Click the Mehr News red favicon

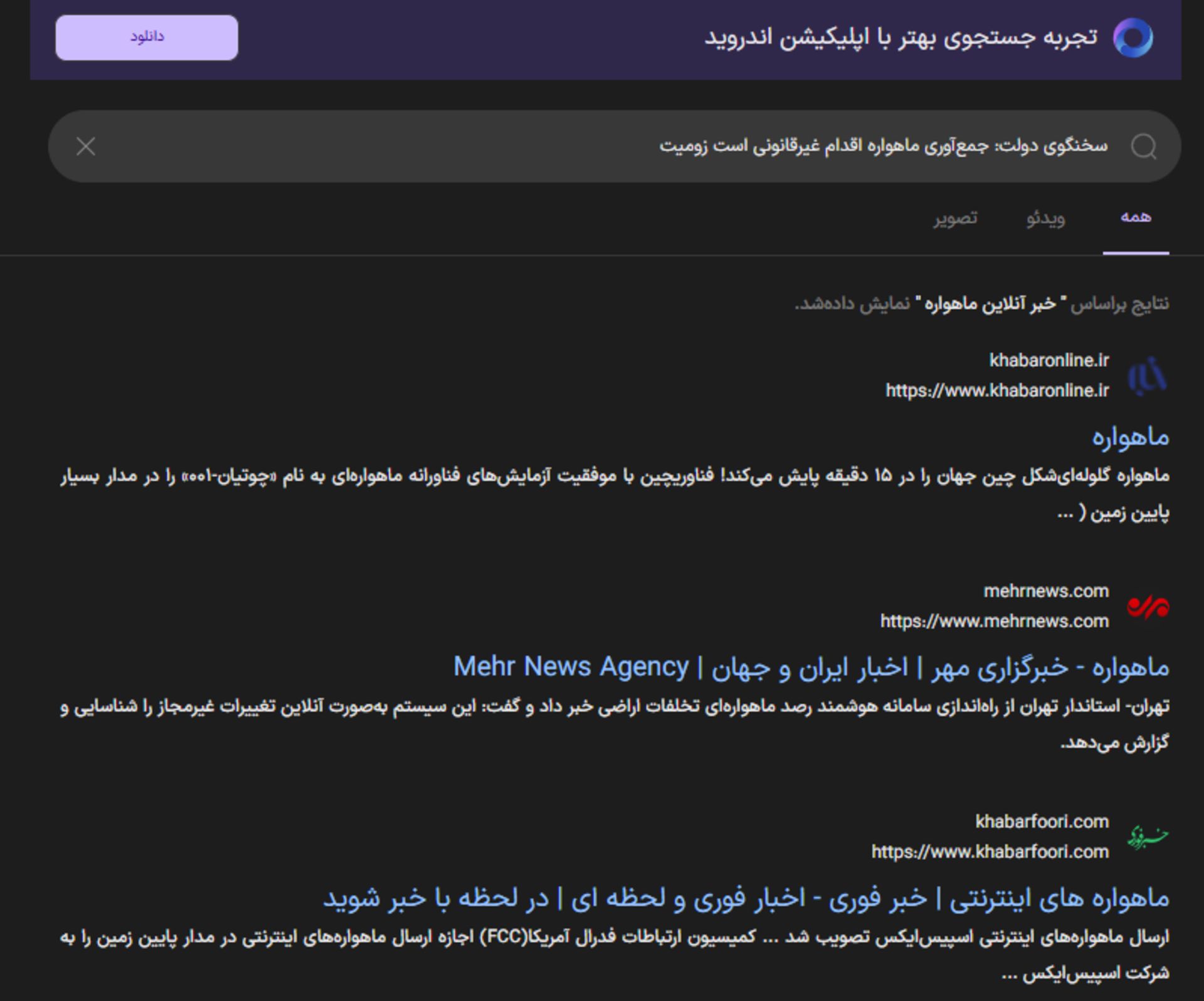pos(1147,606)
